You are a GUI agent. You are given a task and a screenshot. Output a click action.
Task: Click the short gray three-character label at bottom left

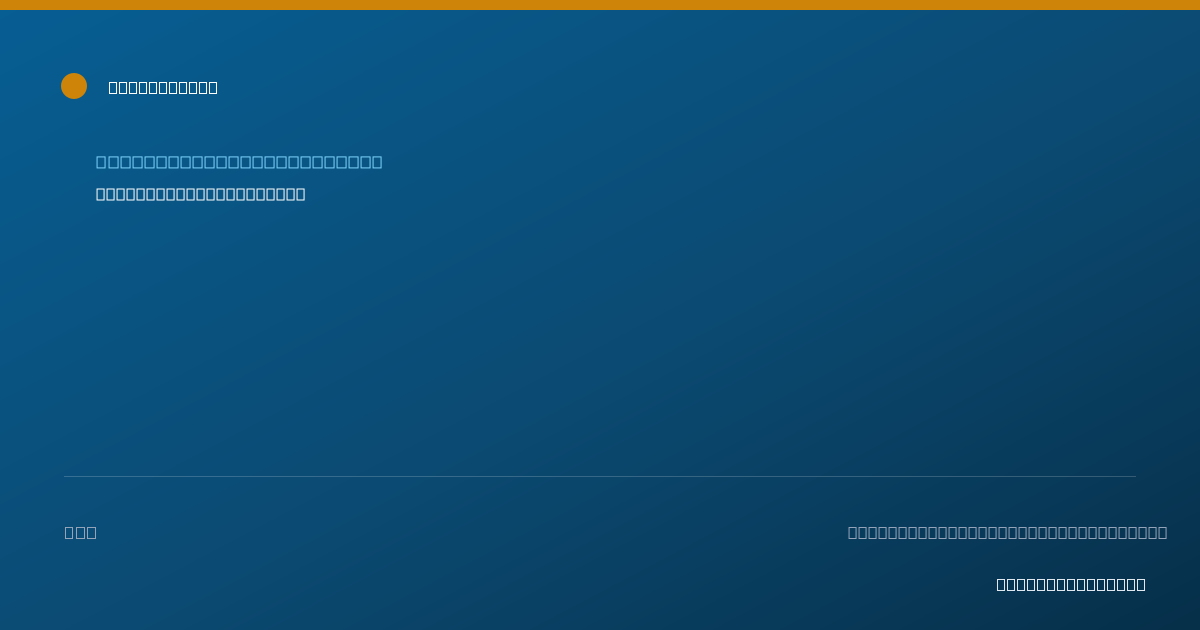coord(81,533)
